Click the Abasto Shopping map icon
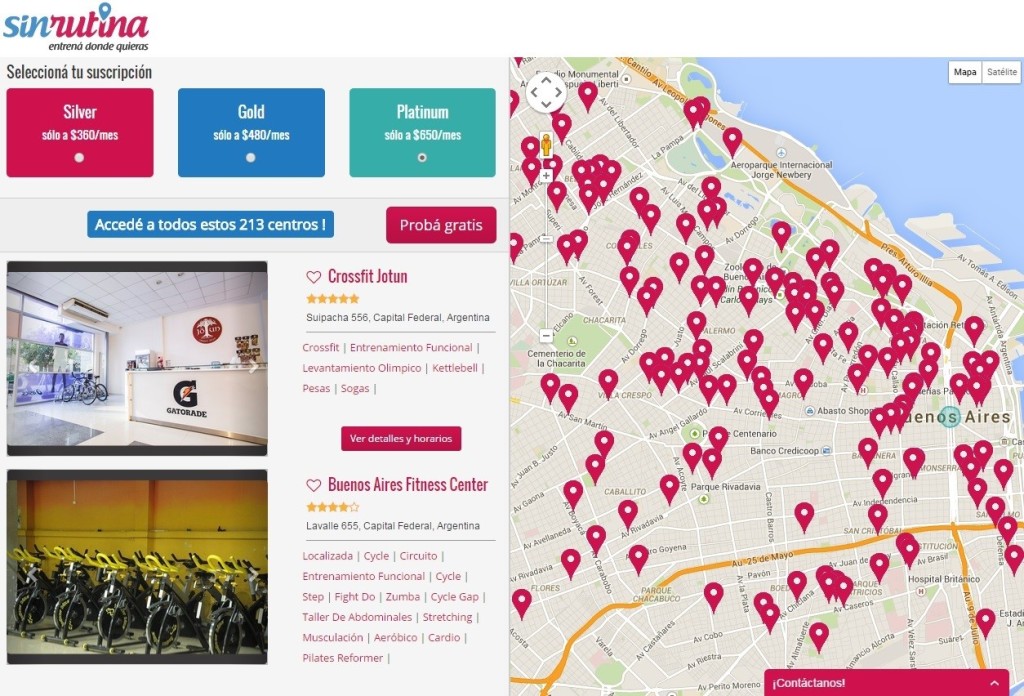The height and width of the screenshot is (696, 1024). point(810,411)
